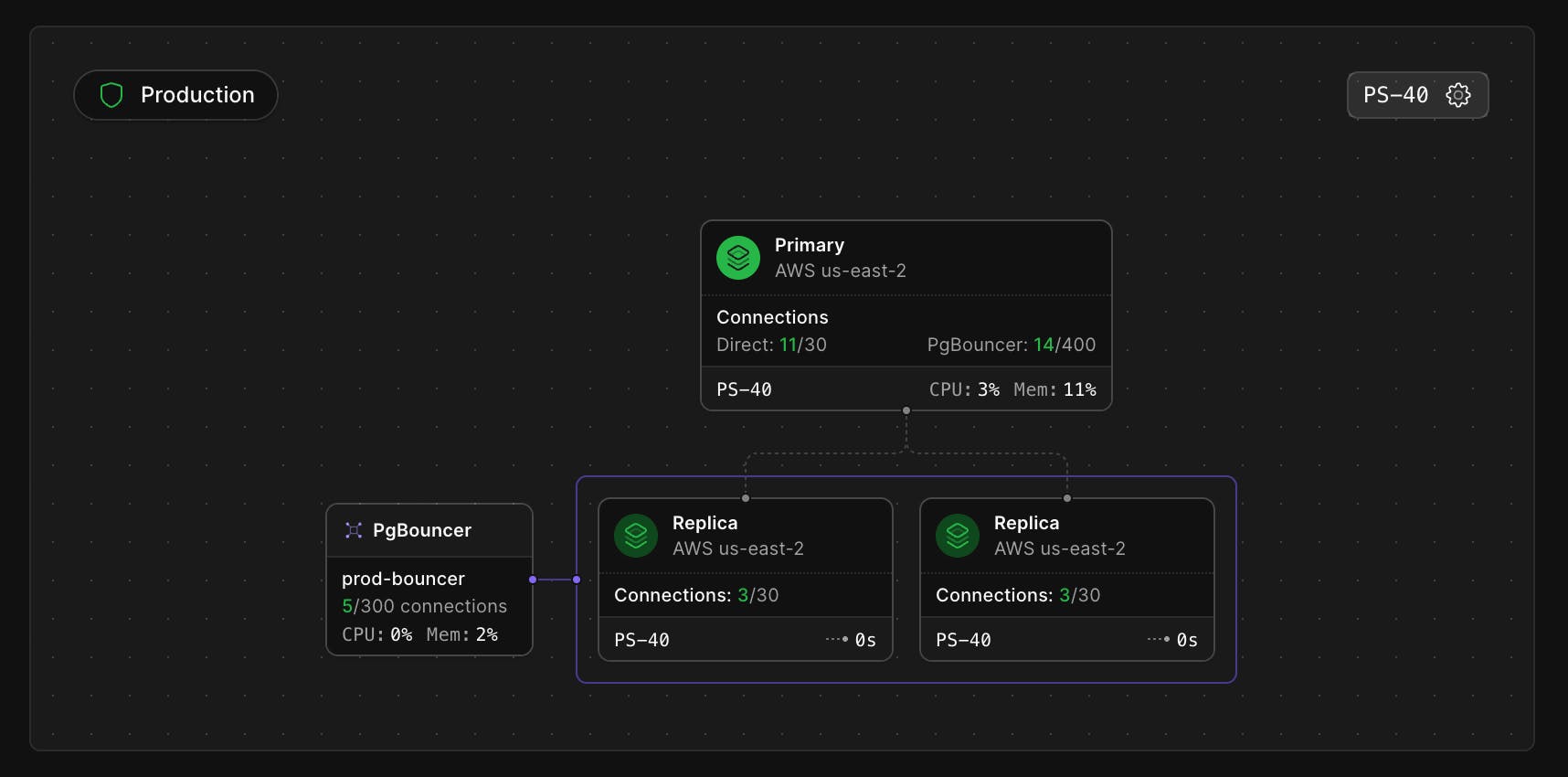Viewport: 1568px width, 777px height.
Task: Click the Primary Mem: 11% stat
Action: 1054,389
